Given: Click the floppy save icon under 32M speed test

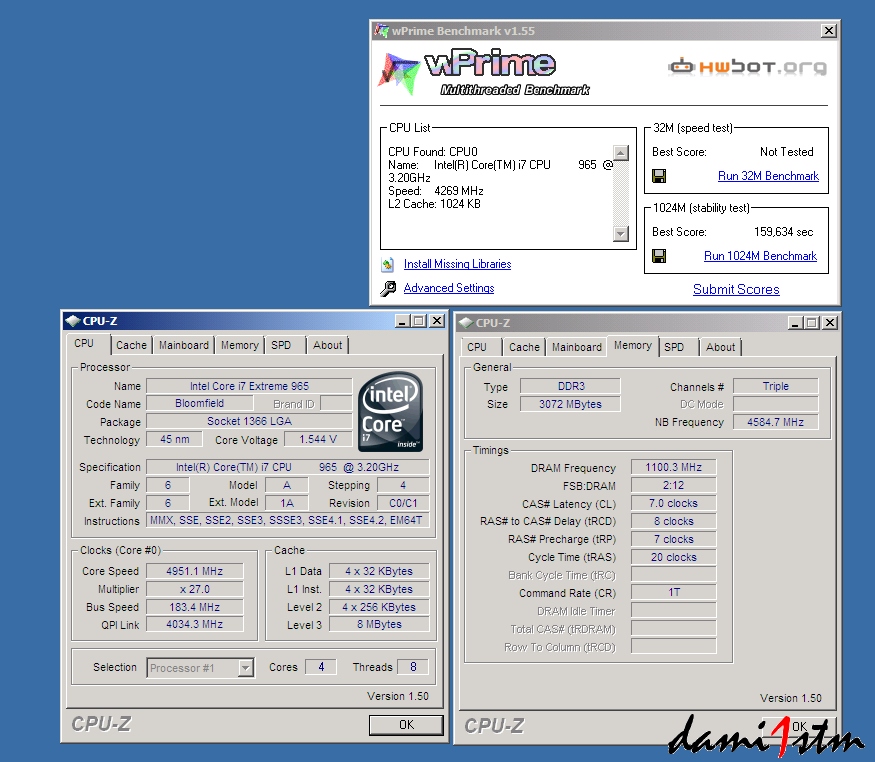Looking at the screenshot, I should [x=659, y=176].
